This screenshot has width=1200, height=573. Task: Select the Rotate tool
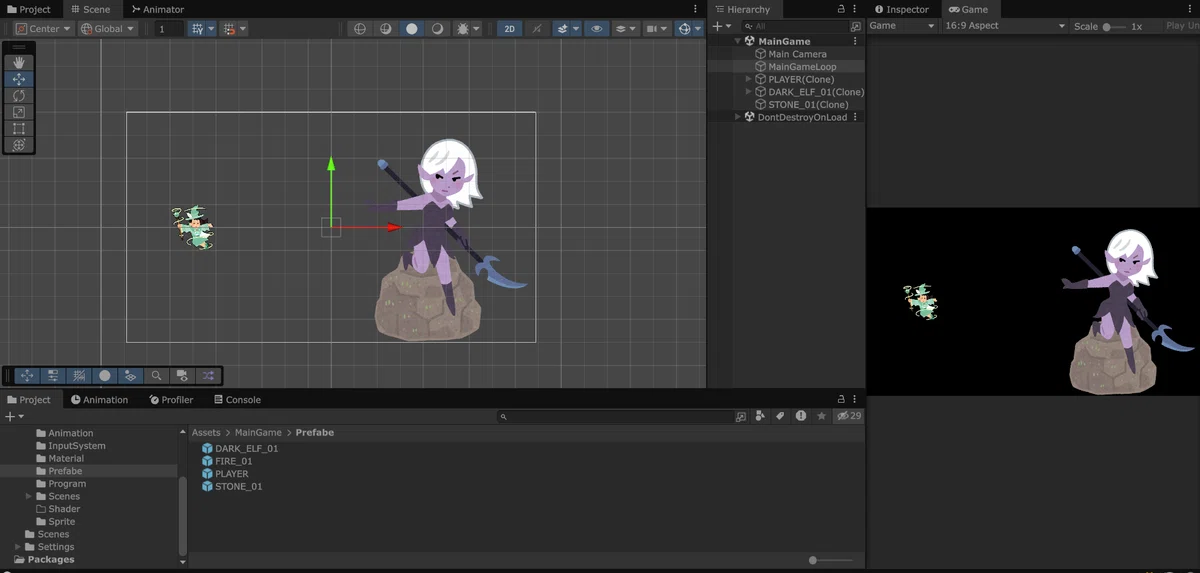click(x=19, y=96)
